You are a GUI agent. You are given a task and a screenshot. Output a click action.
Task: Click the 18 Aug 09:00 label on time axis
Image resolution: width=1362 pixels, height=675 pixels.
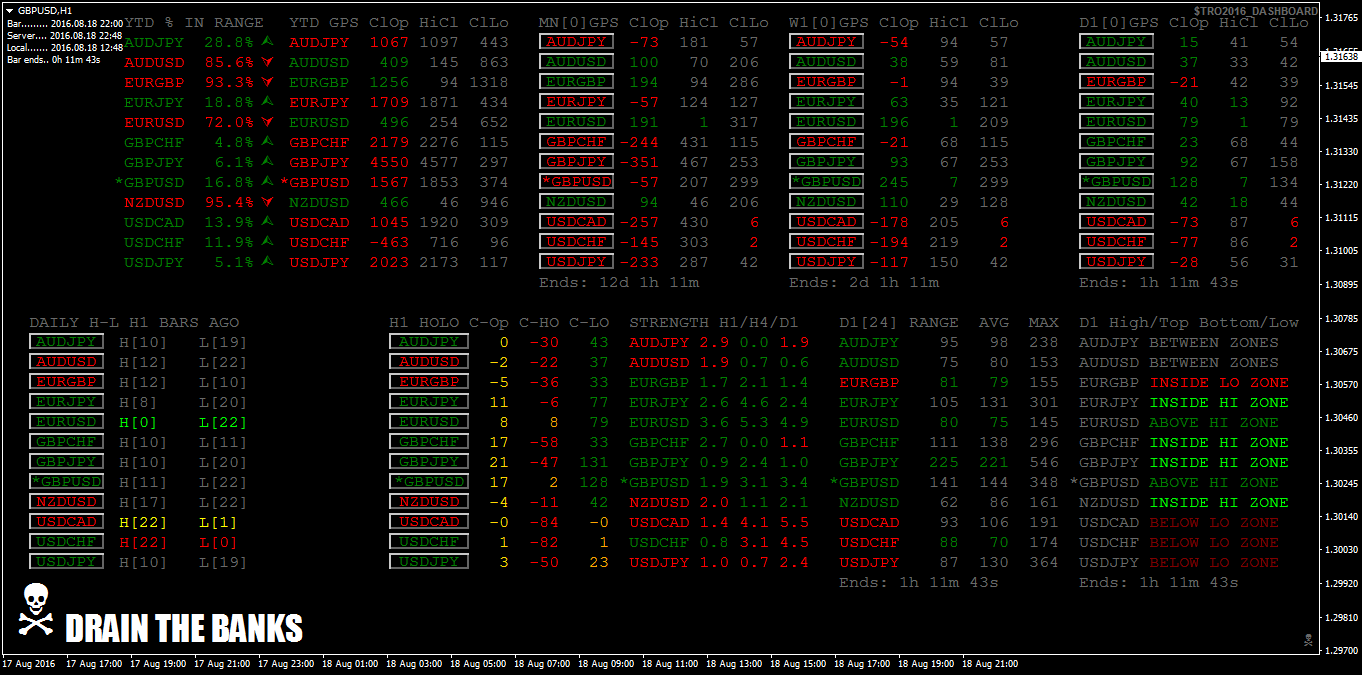click(608, 664)
